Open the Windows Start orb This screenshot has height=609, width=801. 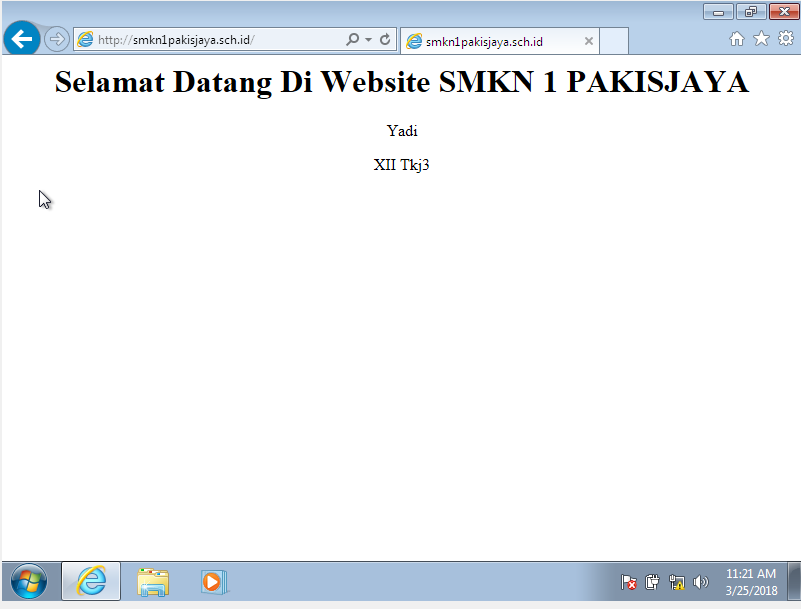click(x=29, y=581)
